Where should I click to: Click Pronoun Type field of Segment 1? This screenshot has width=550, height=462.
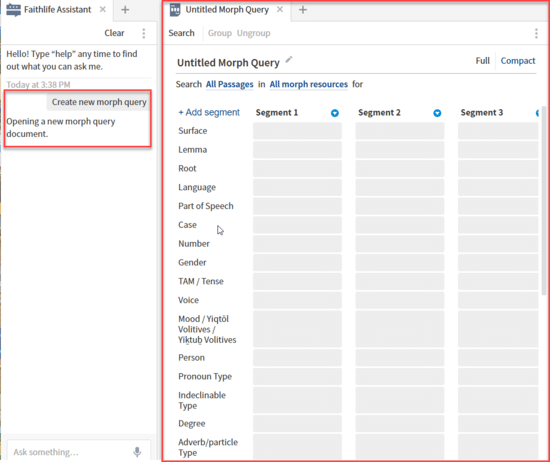[x=297, y=376]
